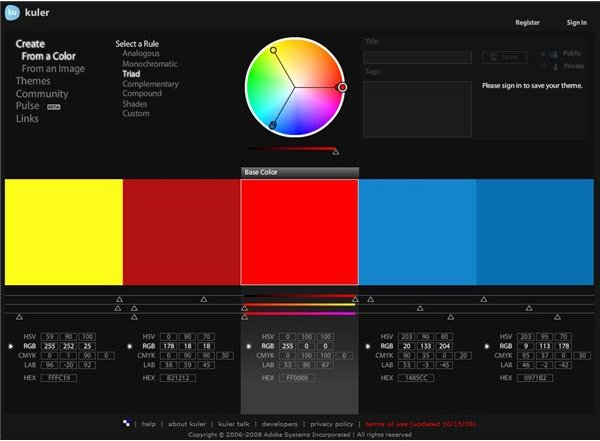This screenshot has height=441, width=600.
Task: Click the base color yellow slider track
Action: 300,305
